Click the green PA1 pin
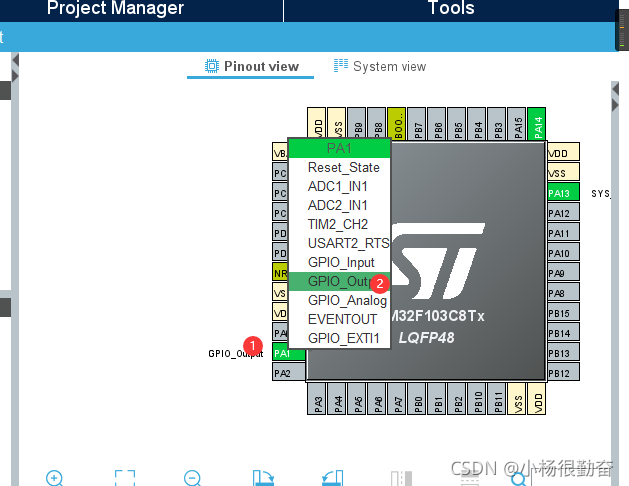Screen dimensions: 629x486 289,353
